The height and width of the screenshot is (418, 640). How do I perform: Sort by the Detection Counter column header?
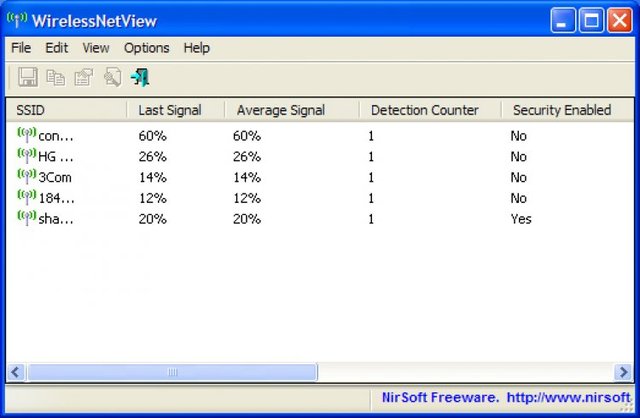[431, 110]
